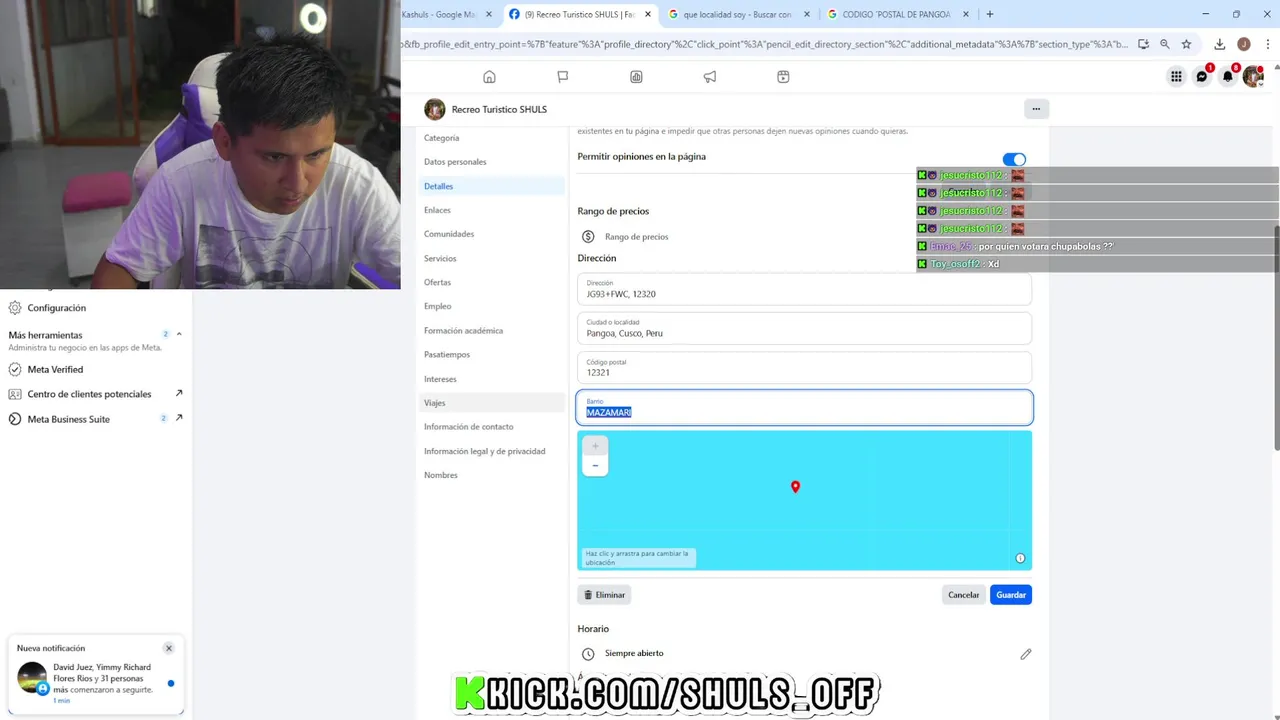Click Recreo Turistico SHULS page avatar
The width and height of the screenshot is (1280, 720).
tap(434, 109)
